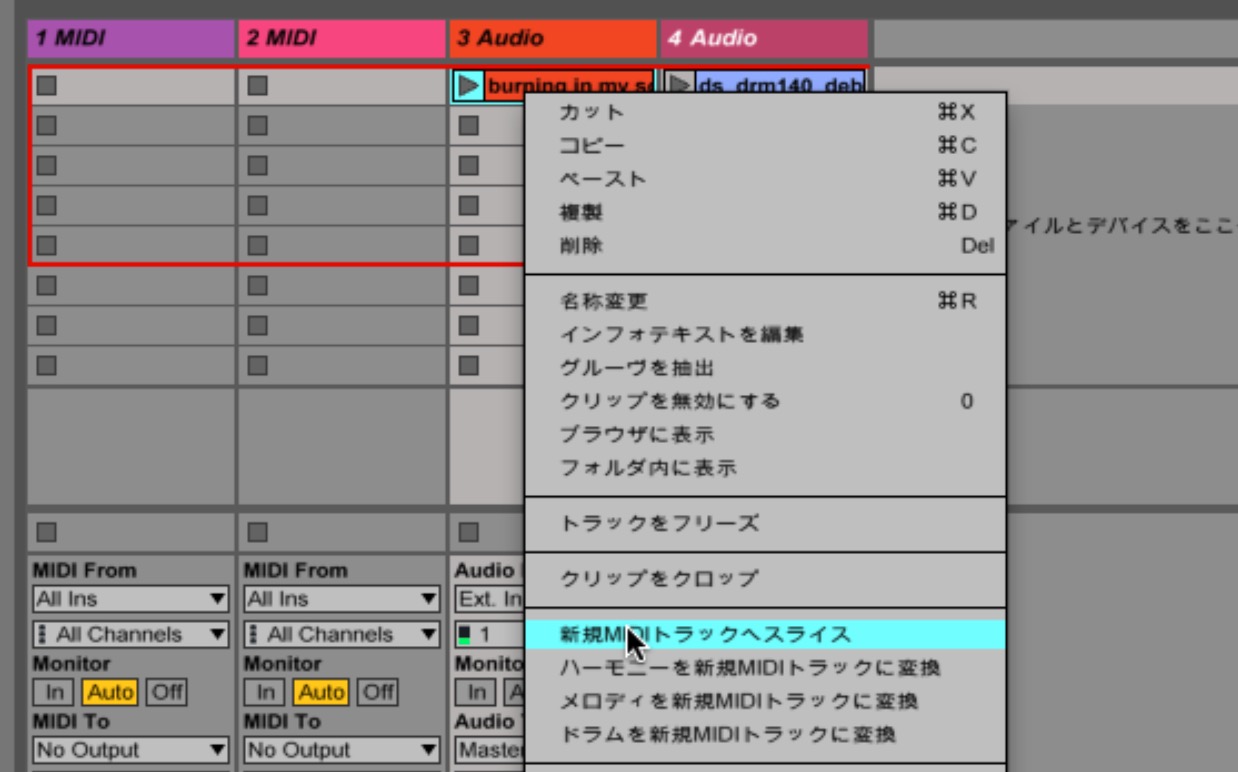Viewport: 1238px width, 772px height.
Task: Set 2 MIDI monitor to Off
Action: coord(379,692)
